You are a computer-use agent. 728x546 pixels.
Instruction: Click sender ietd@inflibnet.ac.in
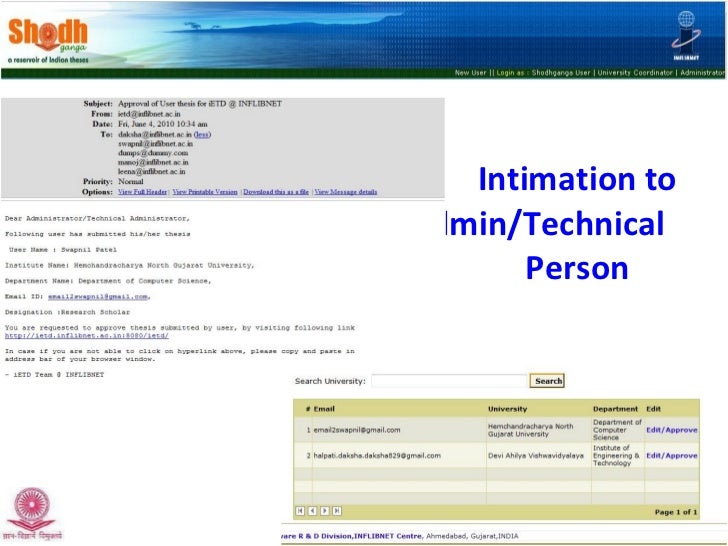click(x=149, y=114)
